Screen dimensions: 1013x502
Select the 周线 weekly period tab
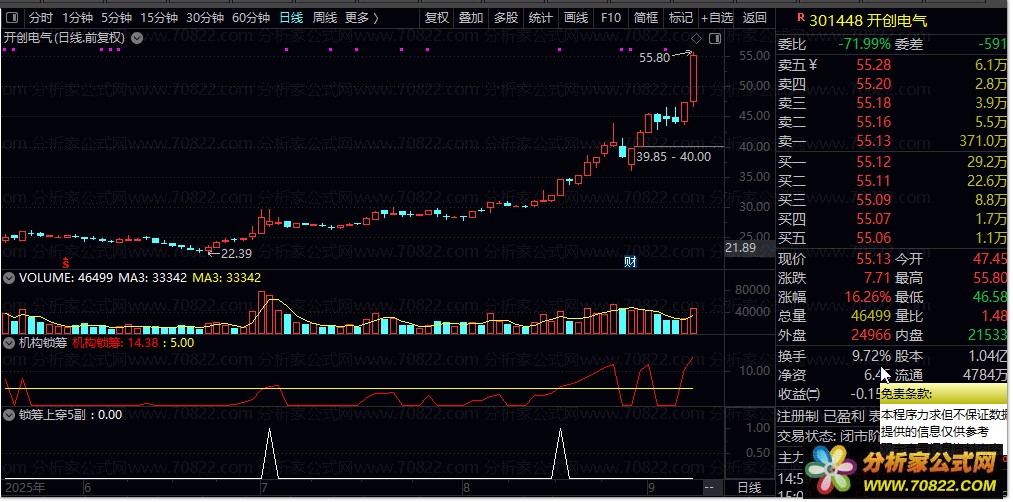coord(324,17)
